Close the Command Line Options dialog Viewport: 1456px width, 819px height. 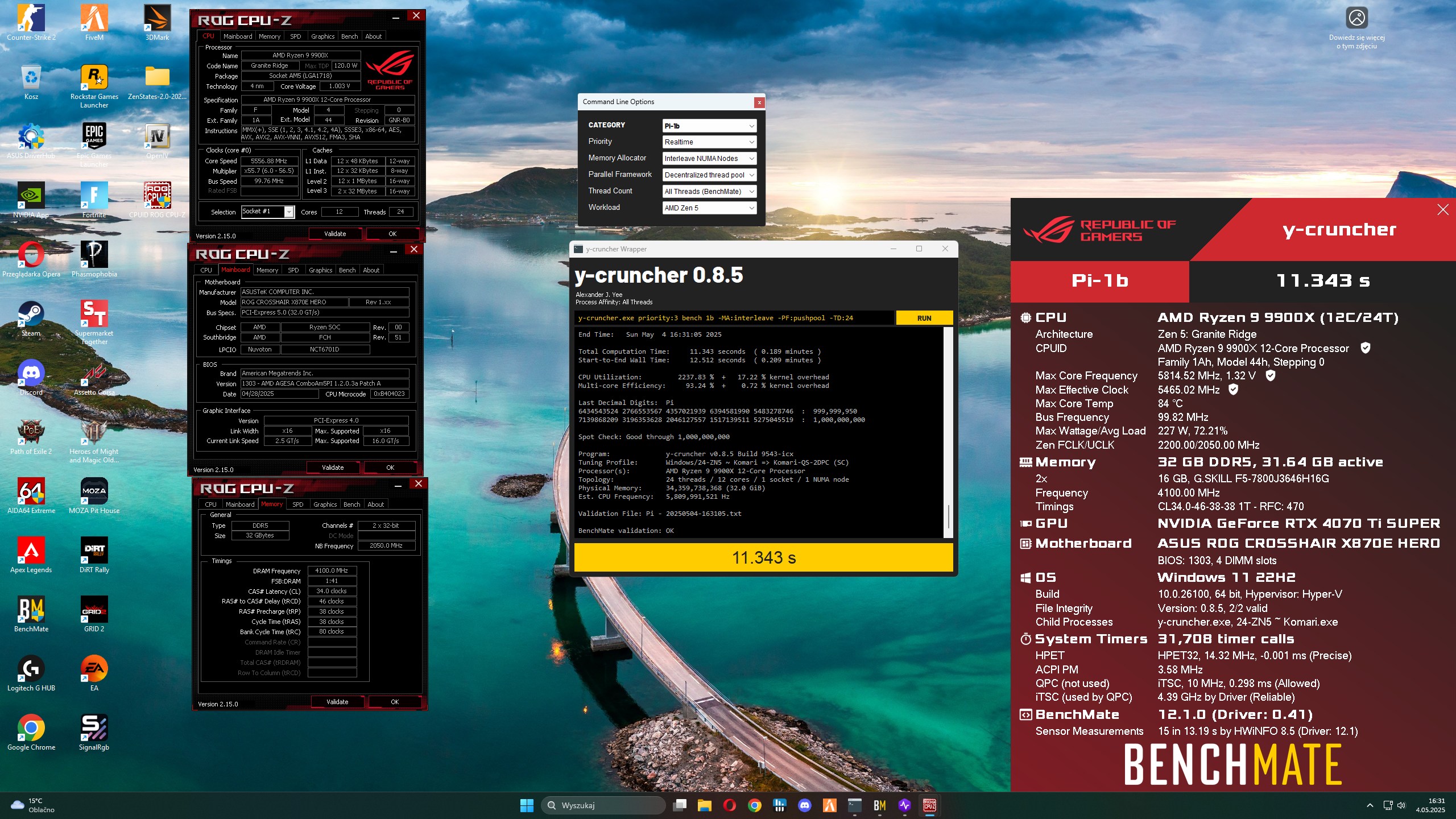click(x=759, y=102)
